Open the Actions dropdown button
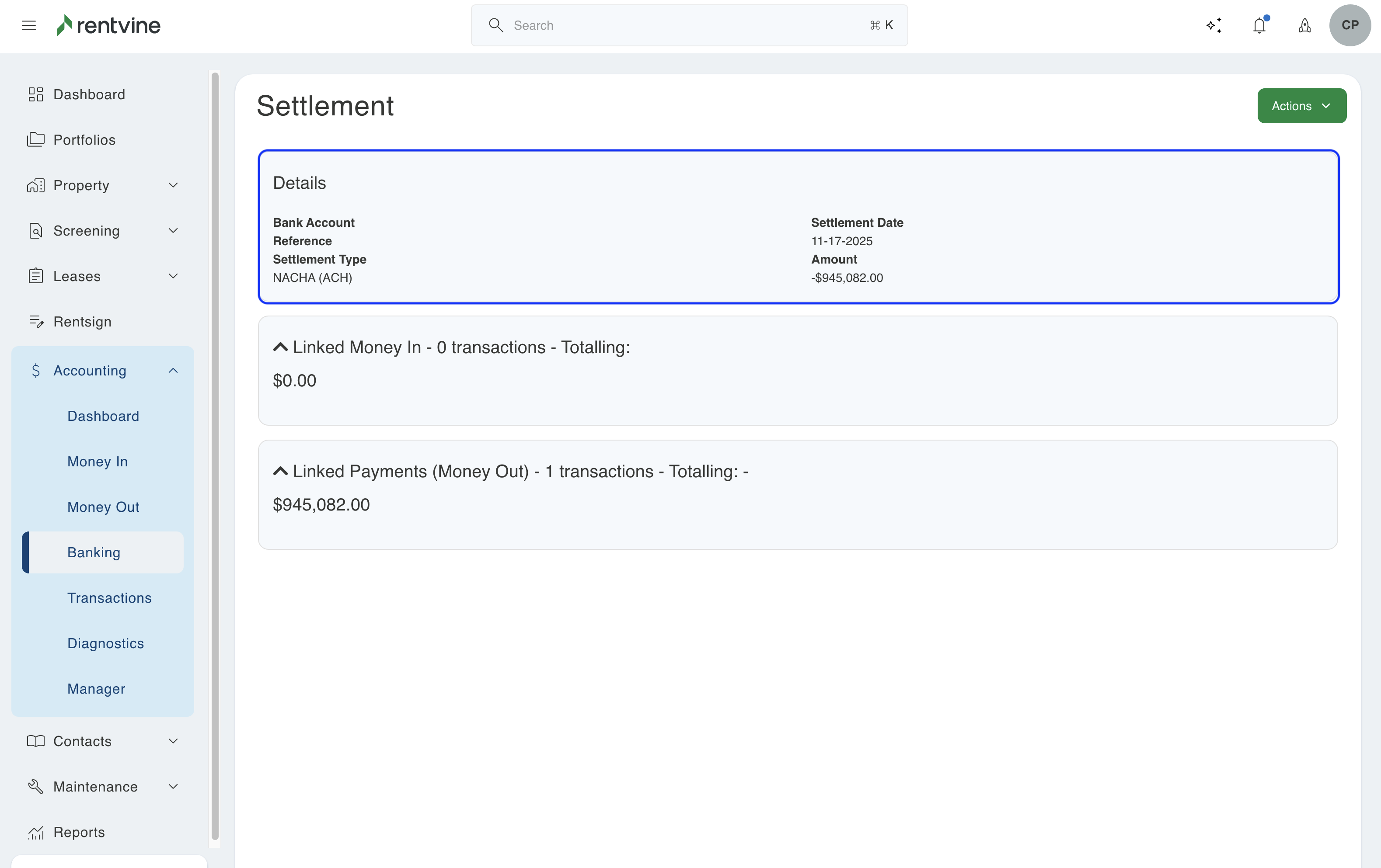This screenshot has height=868, width=1381. click(x=1301, y=105)
